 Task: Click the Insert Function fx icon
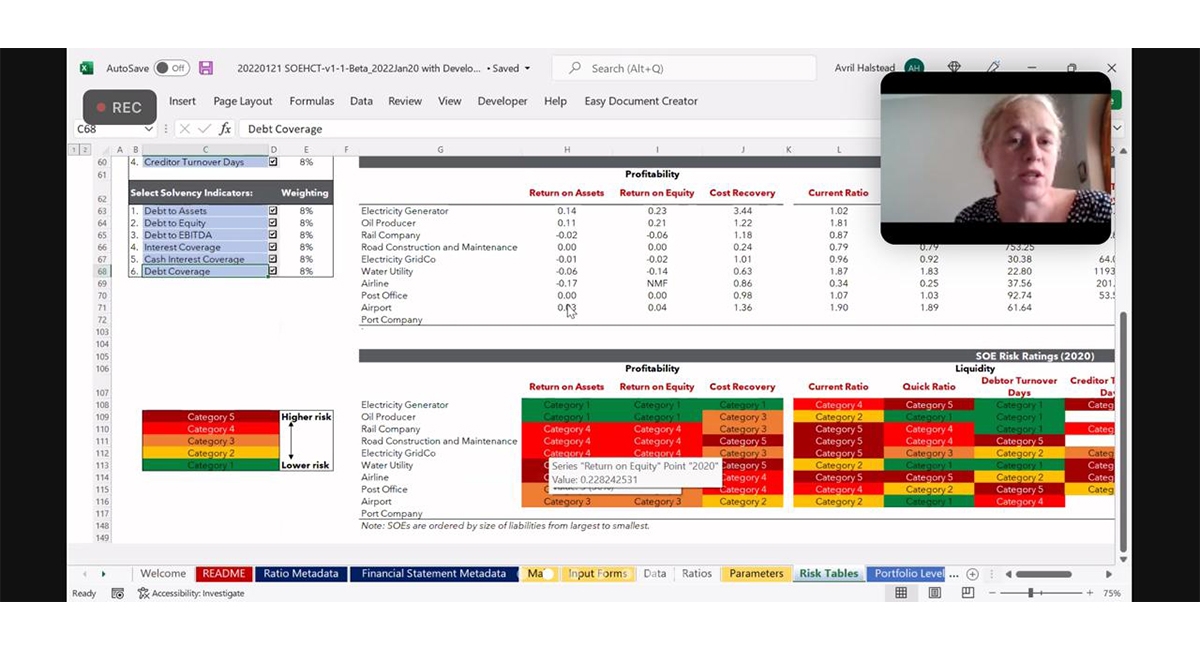[225, 129]
